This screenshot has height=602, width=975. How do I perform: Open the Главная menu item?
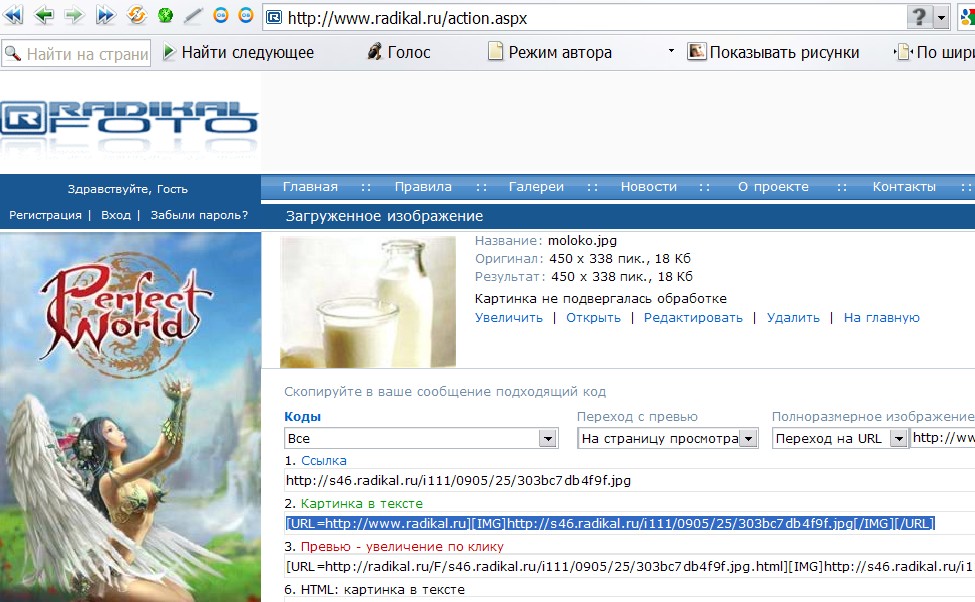click(310, 187)
